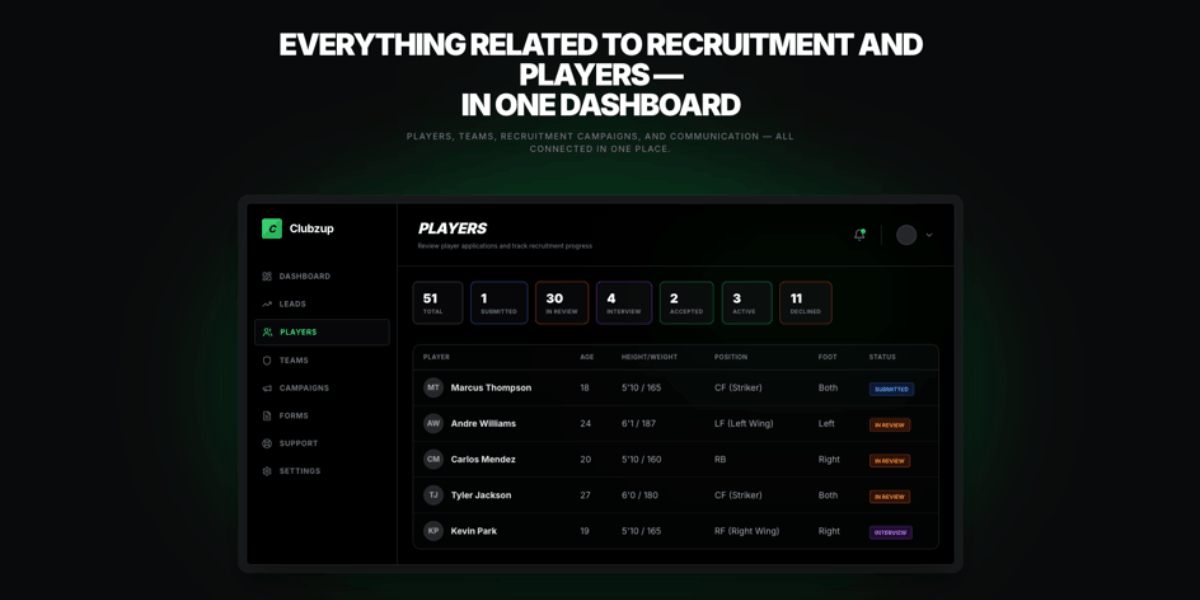Image resolution: width=1200 pixels, height=600 pixels.
Task: Open Andre Williams's avatar thumbnail
Action: pos(432,424)
